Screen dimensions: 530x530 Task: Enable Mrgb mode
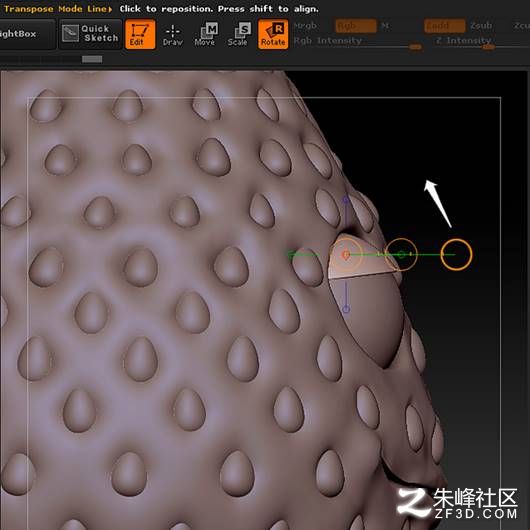[x=306, y=26]
